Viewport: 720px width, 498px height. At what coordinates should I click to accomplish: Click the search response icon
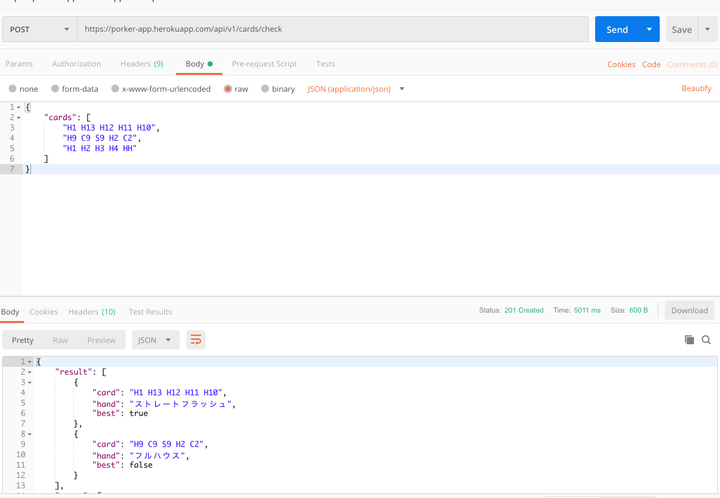click(x=706, y=340)
